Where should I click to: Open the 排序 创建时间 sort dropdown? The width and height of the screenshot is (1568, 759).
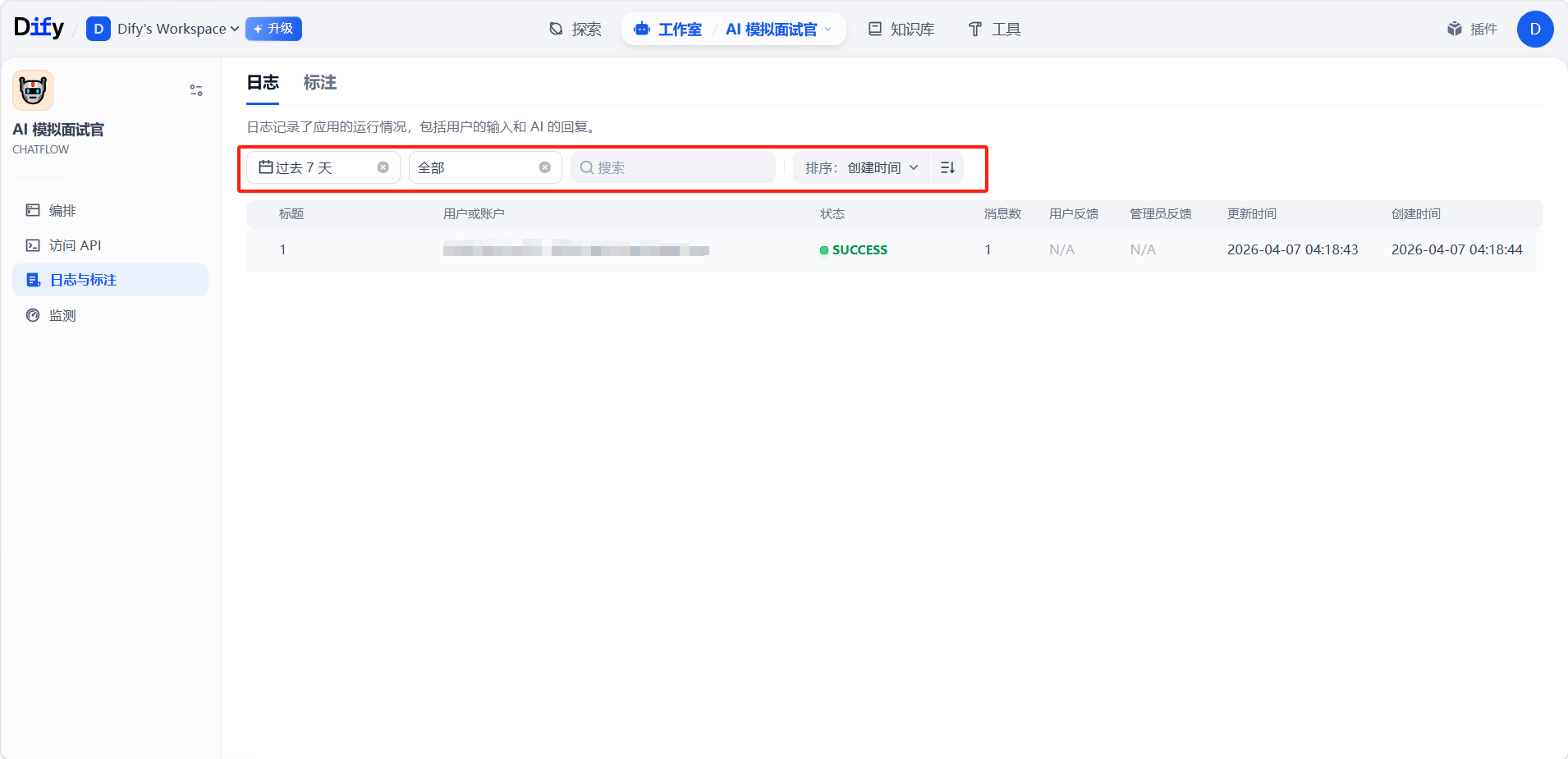[x=861, y=167]
